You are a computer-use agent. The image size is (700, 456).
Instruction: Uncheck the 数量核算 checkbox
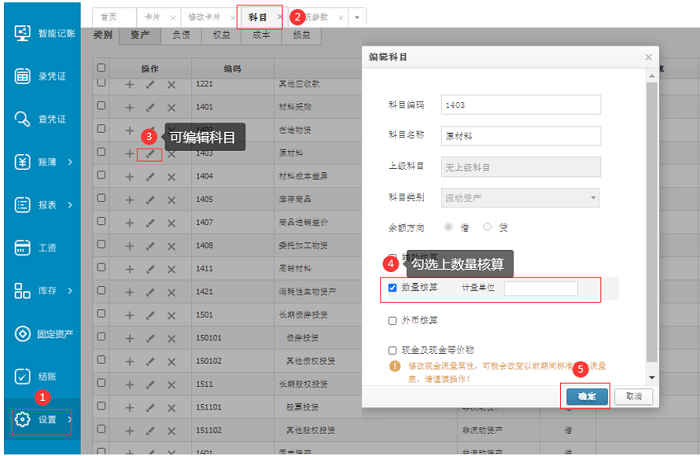(392, 288)
